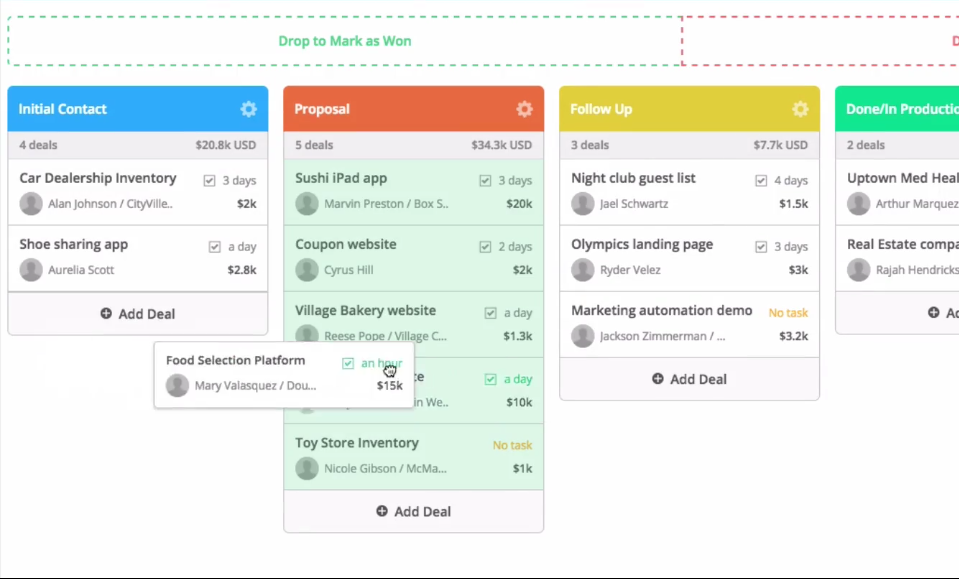Click Alan Johnson's avatar icon

[31, 204]
